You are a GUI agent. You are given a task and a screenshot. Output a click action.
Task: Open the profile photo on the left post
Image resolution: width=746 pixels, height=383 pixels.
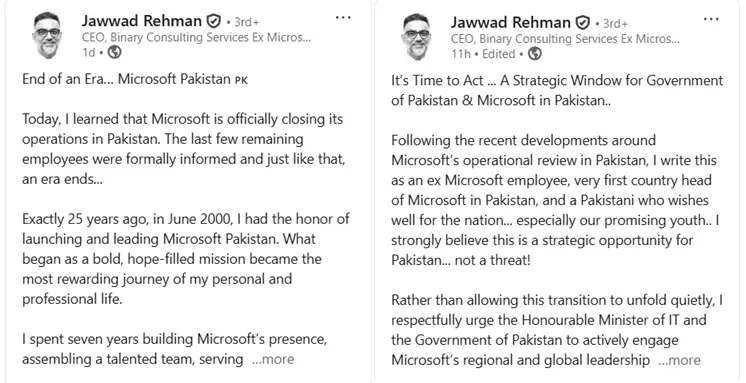coord(47,36)
